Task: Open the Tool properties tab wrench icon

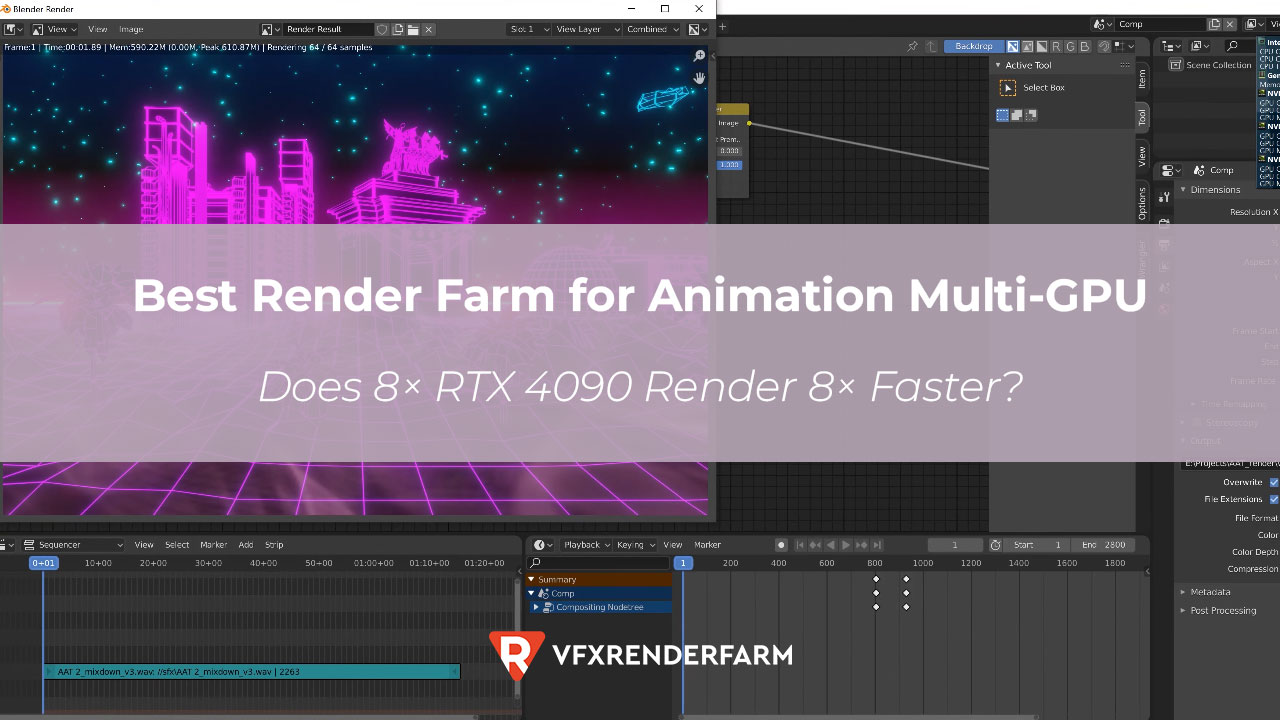Action: point(1164,197)
